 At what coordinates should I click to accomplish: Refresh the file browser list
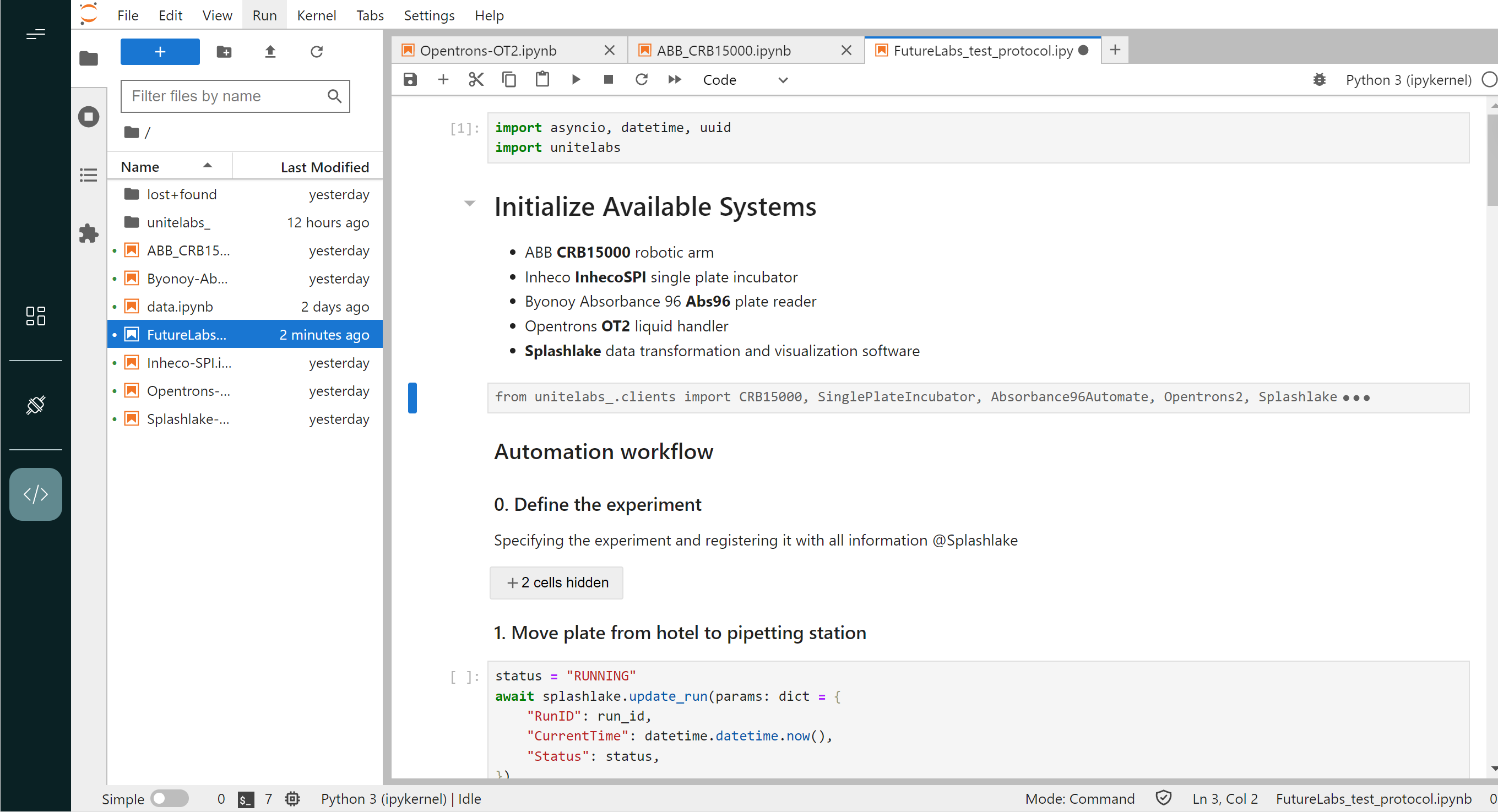click(x=316, y=52)
